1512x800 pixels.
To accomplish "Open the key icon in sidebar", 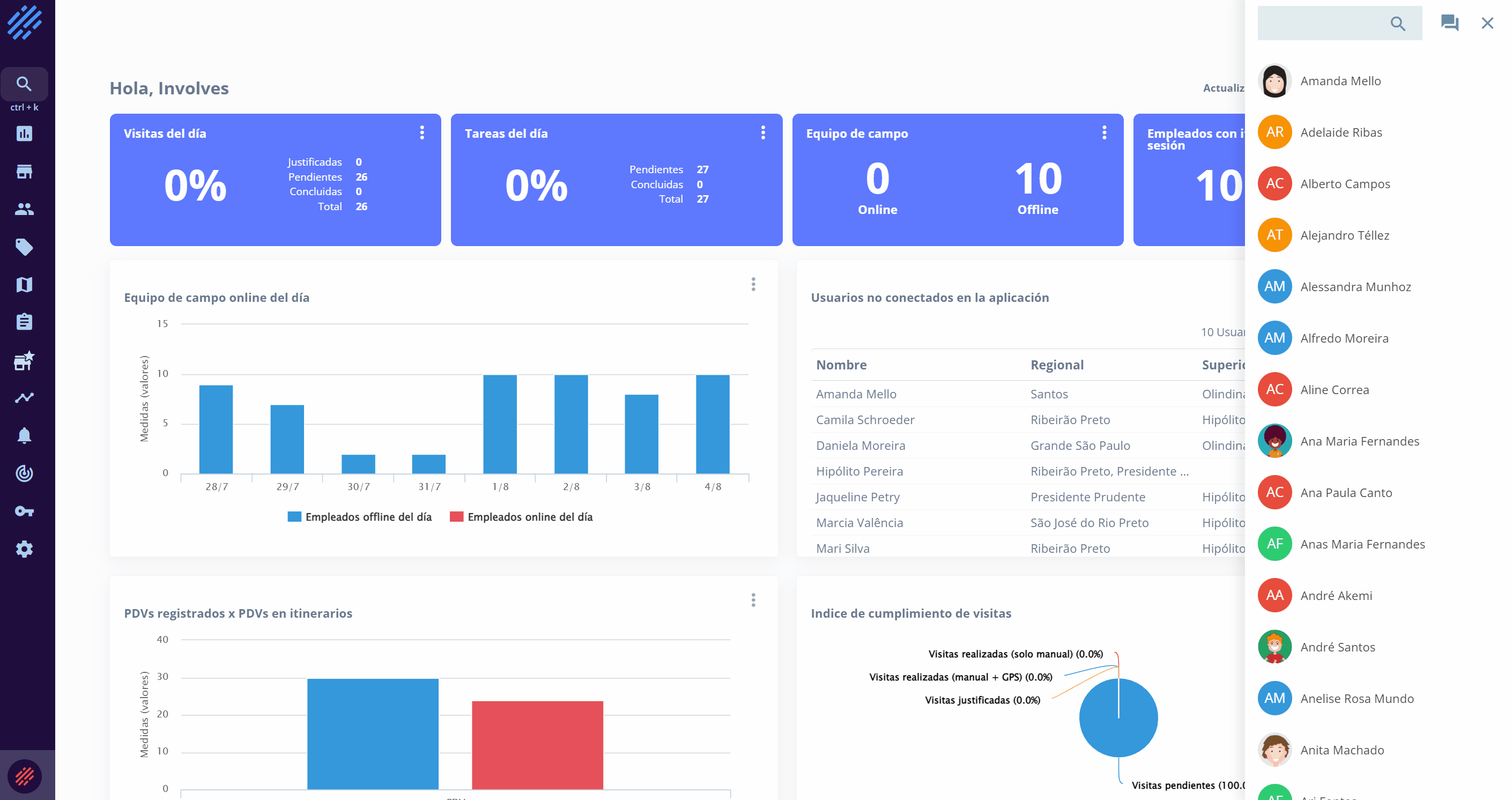I will click(x=24, y=511).
